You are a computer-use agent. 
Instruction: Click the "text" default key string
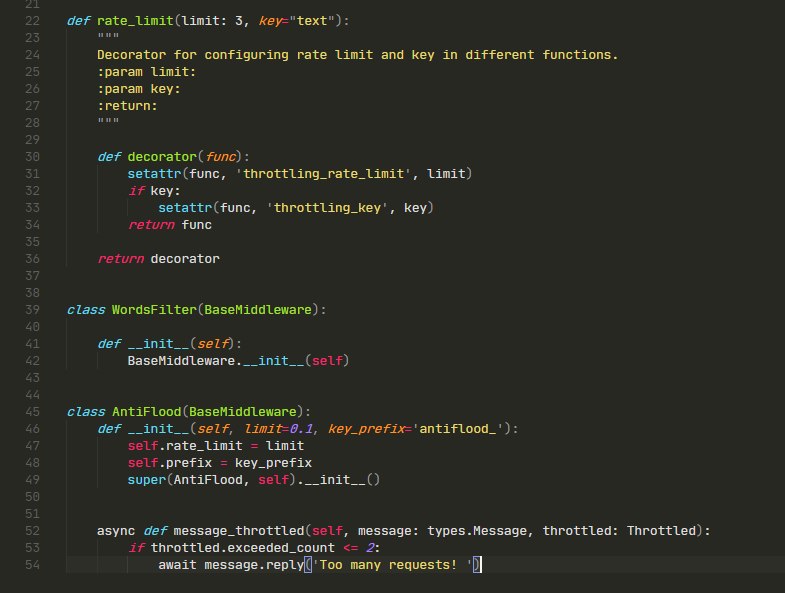tap(312, 21)
